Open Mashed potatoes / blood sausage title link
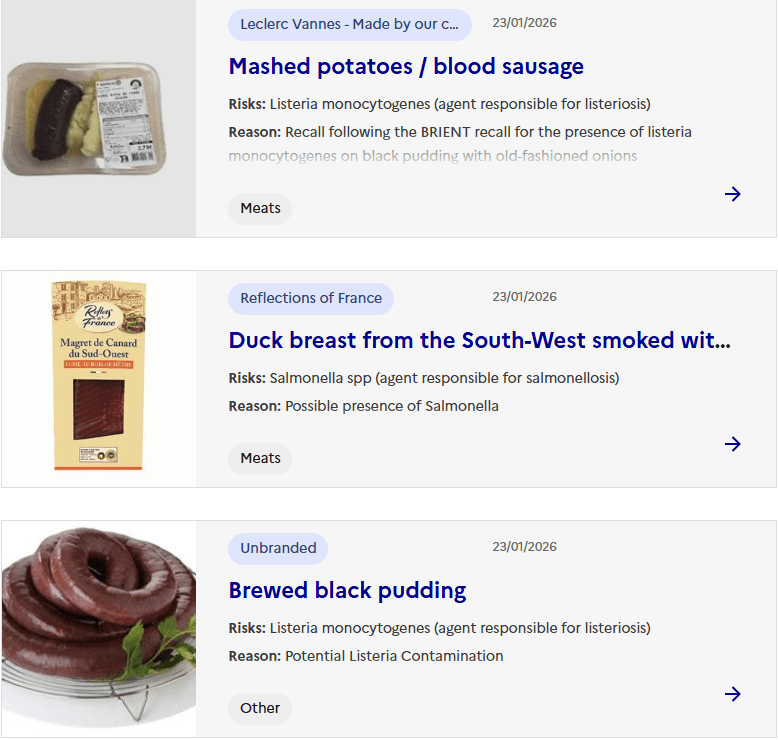The width and height of the screenshot is (778, 740). pyautogui.click(x=406, y=67)
